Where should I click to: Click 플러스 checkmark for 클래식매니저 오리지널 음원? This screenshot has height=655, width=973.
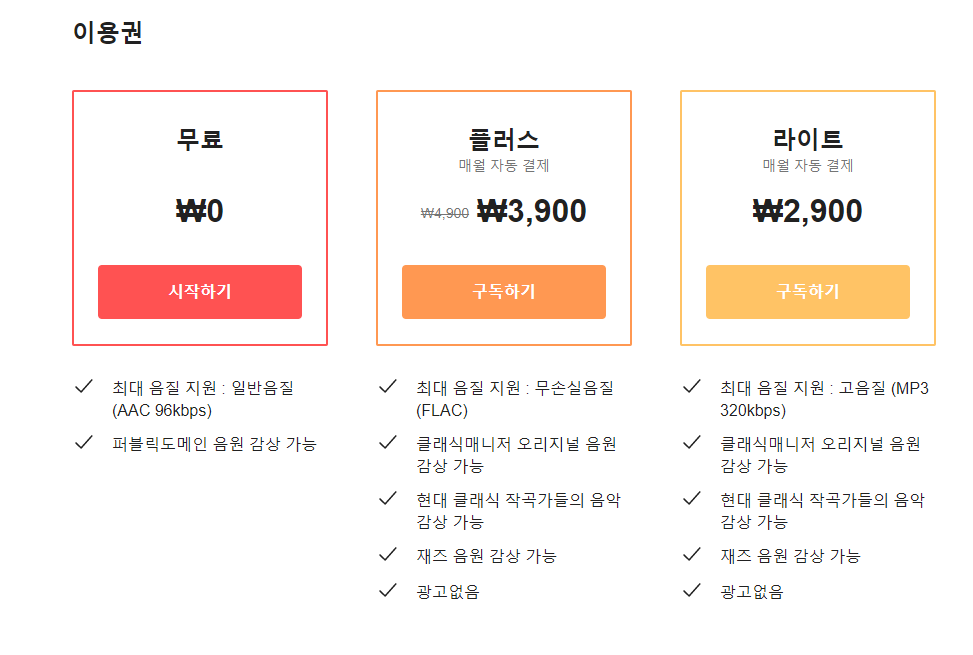tap(388, 442)
